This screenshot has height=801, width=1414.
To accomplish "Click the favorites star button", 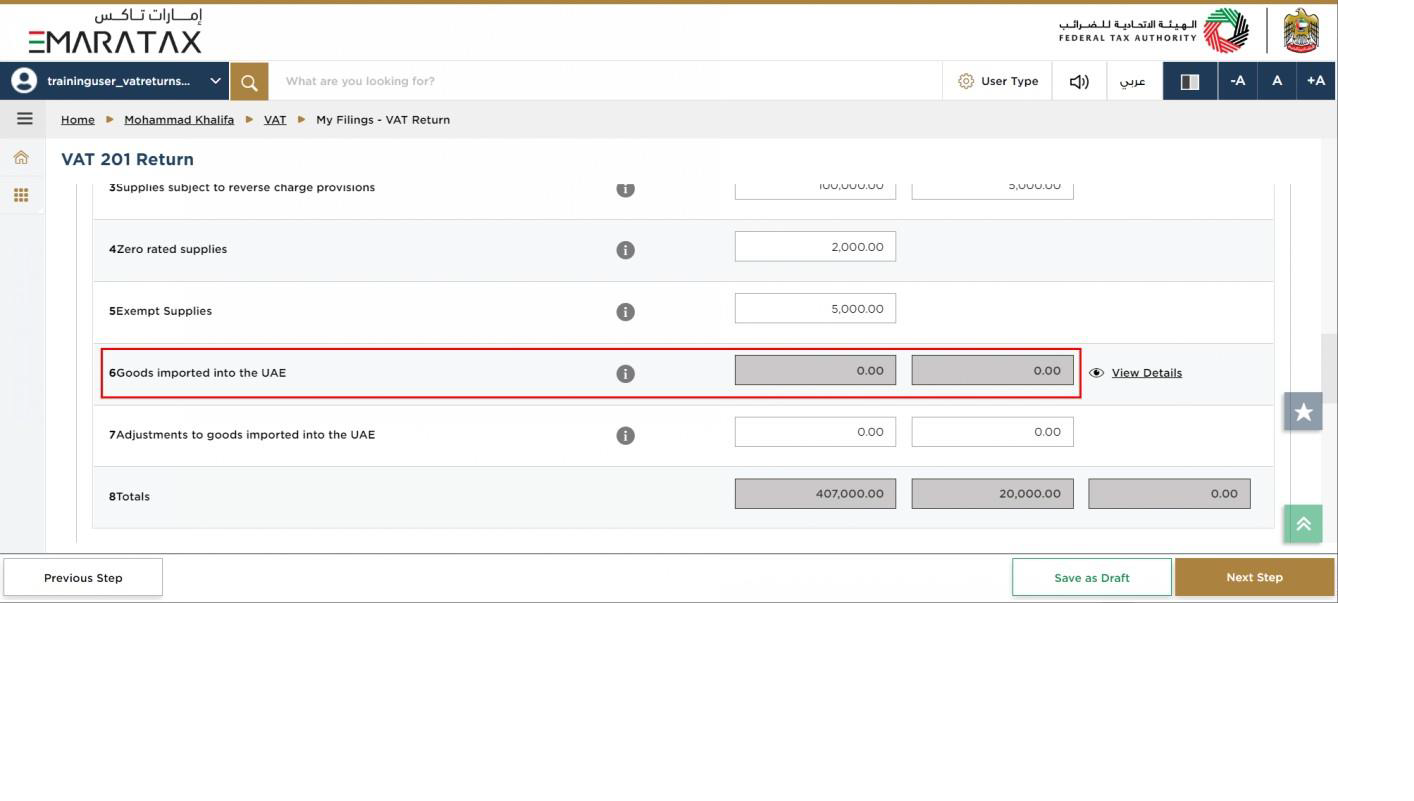I will [x=1303, y=412].
